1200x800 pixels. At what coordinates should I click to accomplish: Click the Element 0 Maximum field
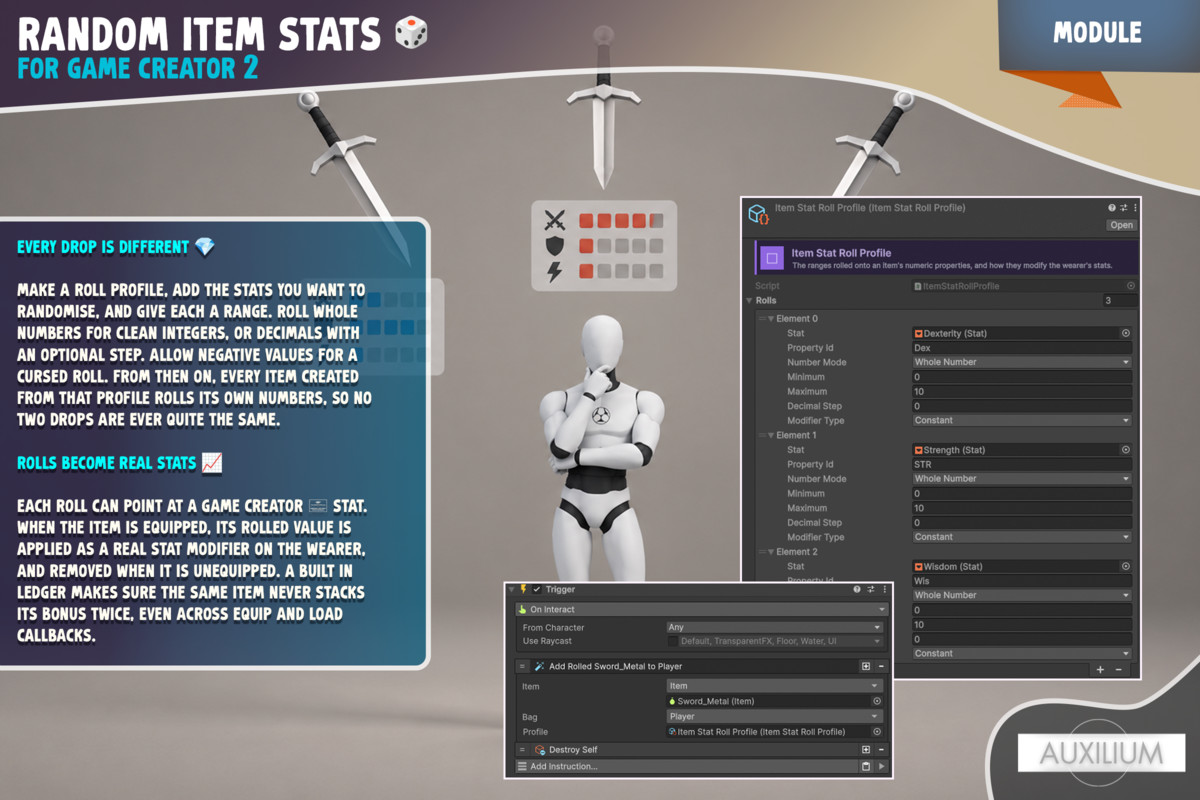tap(1022, 391)
